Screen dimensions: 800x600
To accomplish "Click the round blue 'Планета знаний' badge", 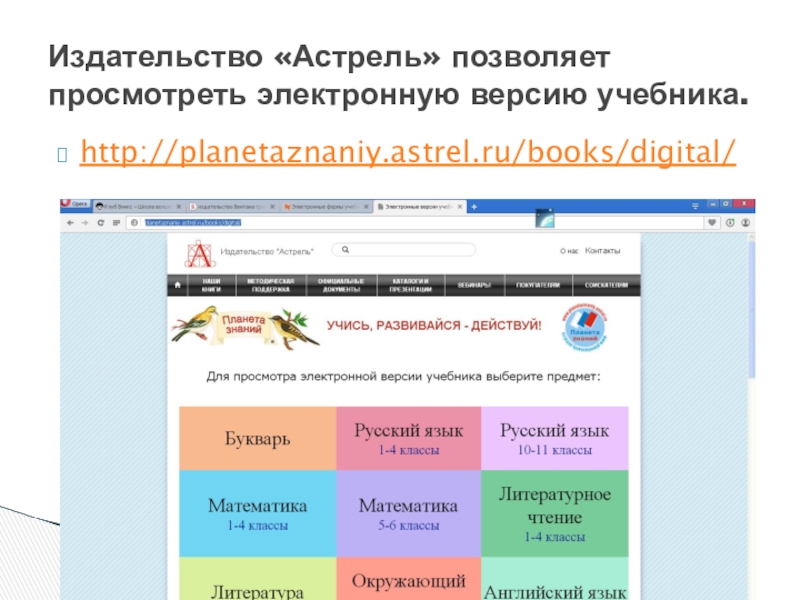I will click(585, 328).
